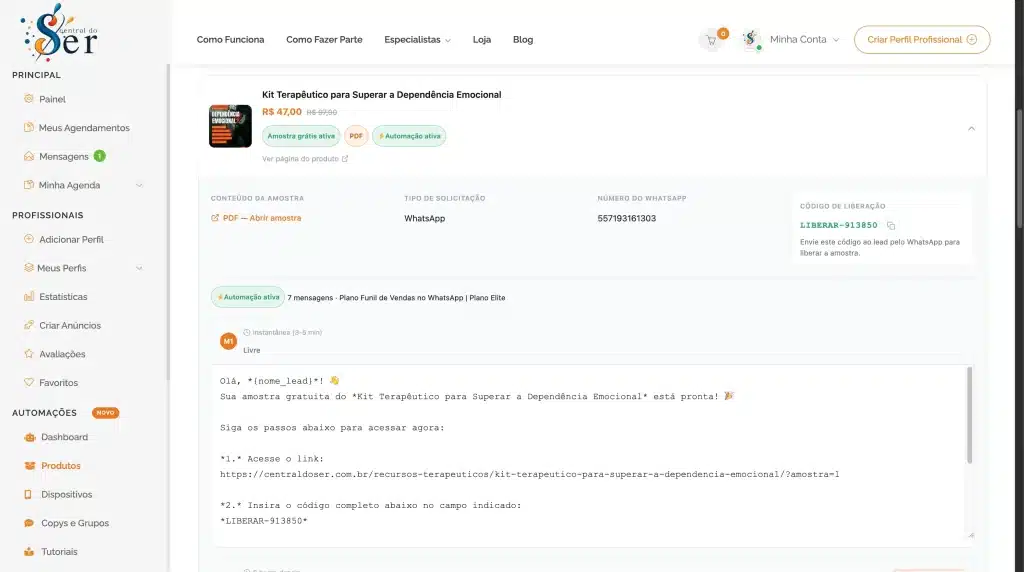The image size is (1024, 572).
Task: Collapse the product card chevron
Action: pos(971,129)
